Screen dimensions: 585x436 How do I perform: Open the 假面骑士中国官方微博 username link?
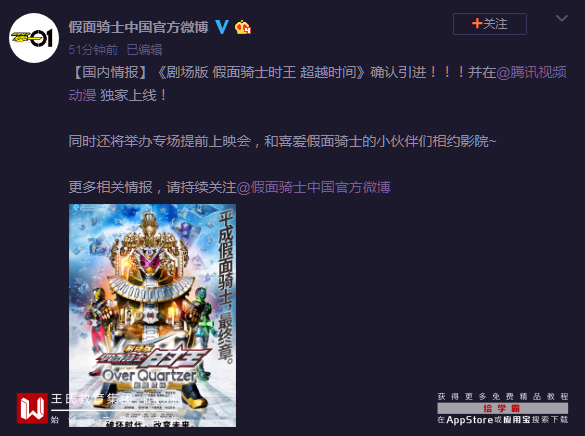(x=138, y=27)
